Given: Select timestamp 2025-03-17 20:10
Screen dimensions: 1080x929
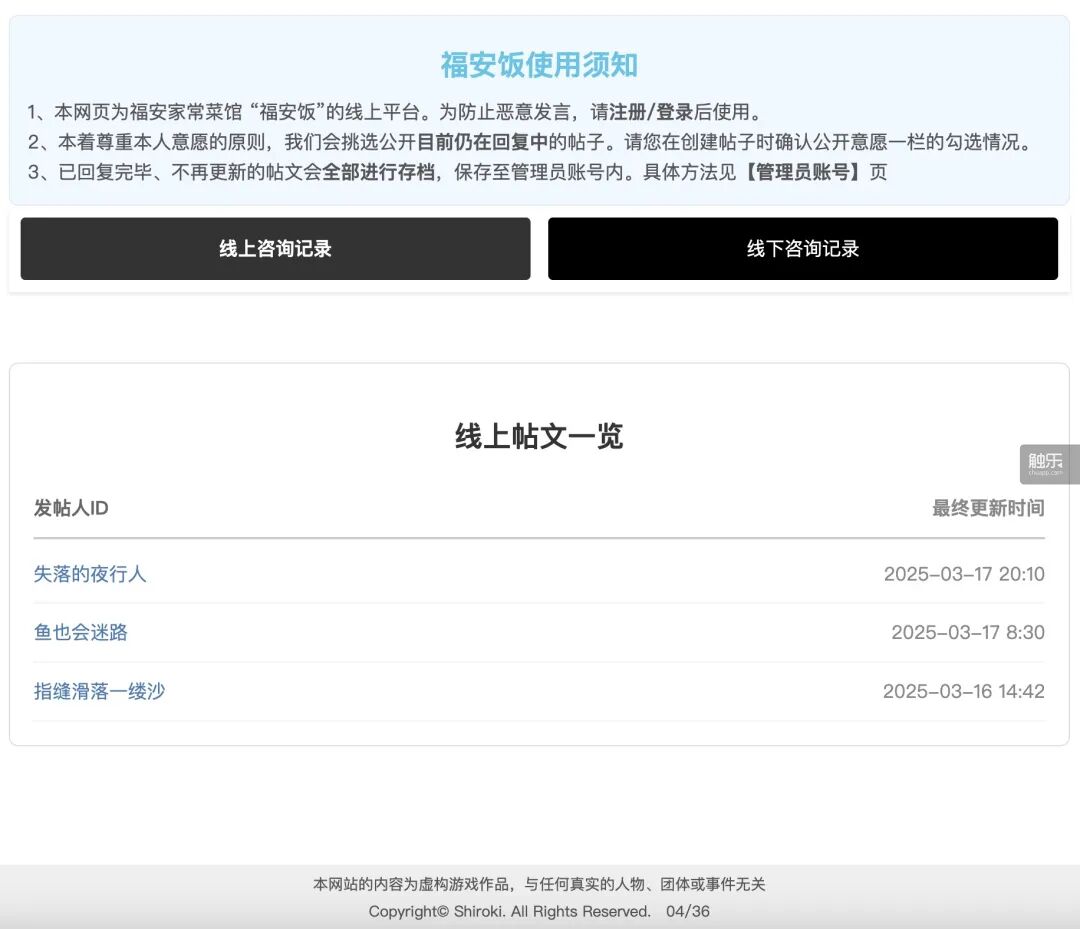Looking at the screenshot, I should pyautogui.click(x=964, y=574).
